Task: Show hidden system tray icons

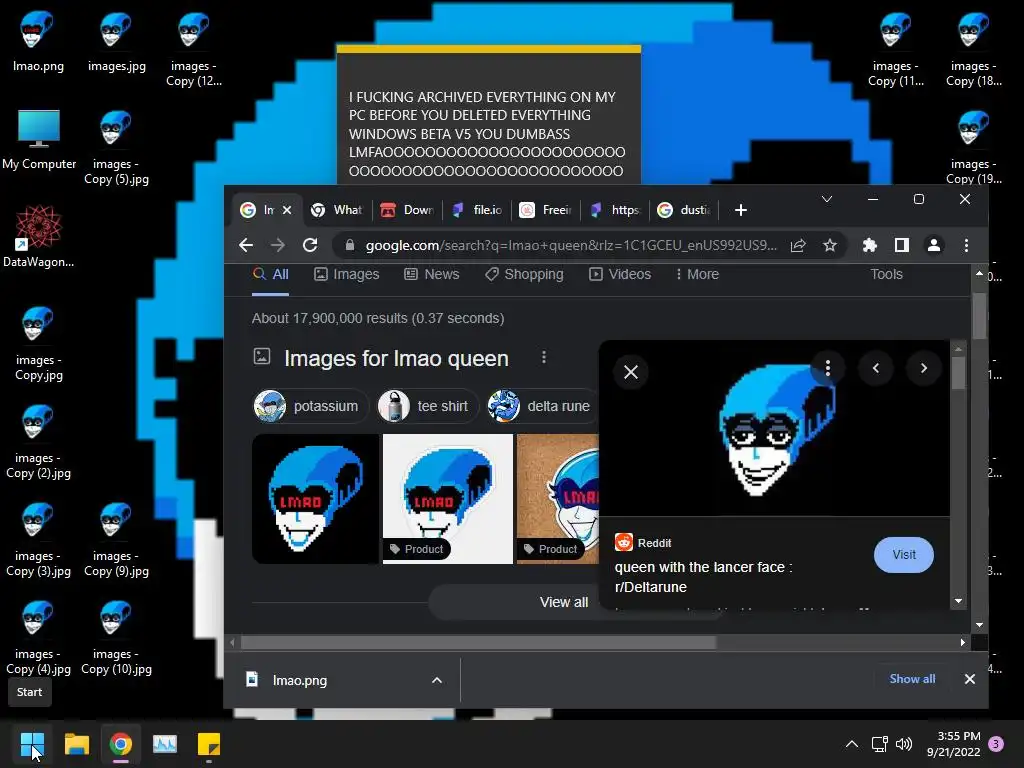Action: 852,744
